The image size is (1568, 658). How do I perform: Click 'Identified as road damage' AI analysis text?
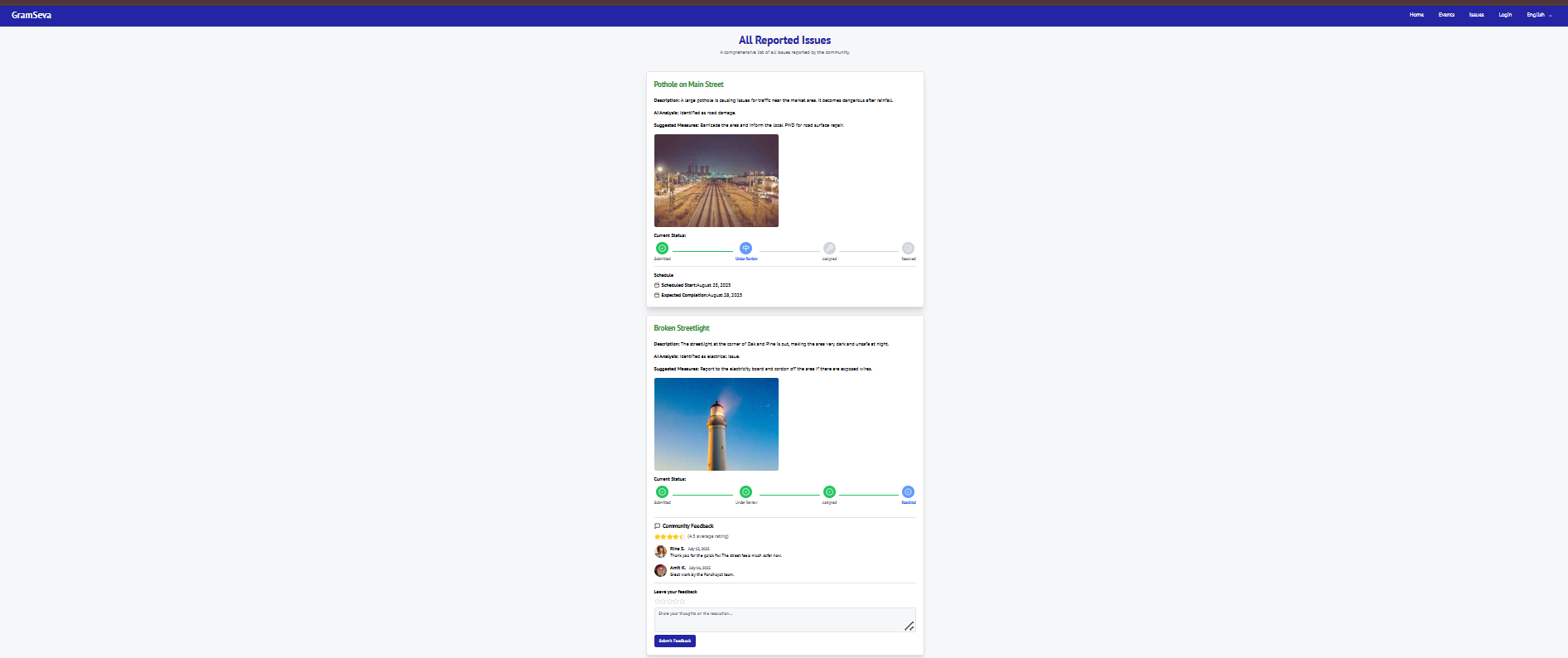[707, 113]
